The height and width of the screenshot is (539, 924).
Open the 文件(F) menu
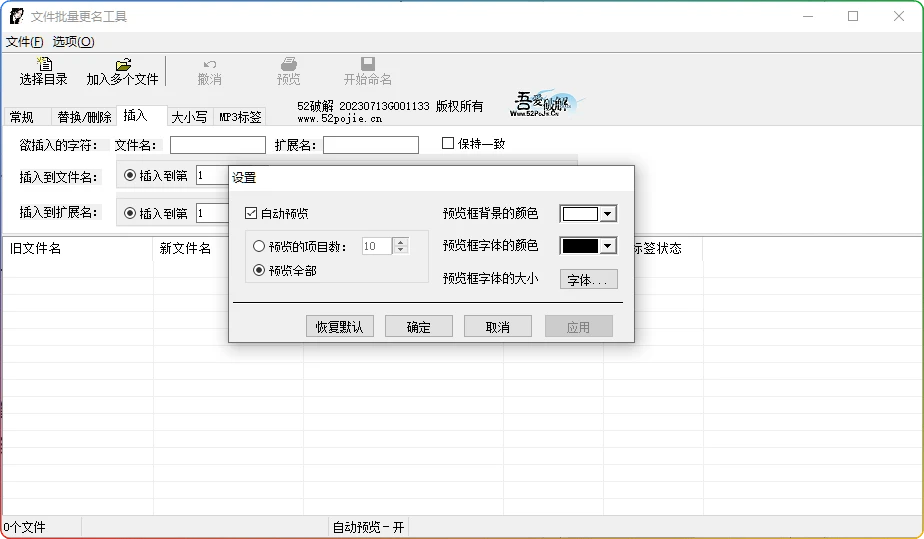click(x=25, y=42)
